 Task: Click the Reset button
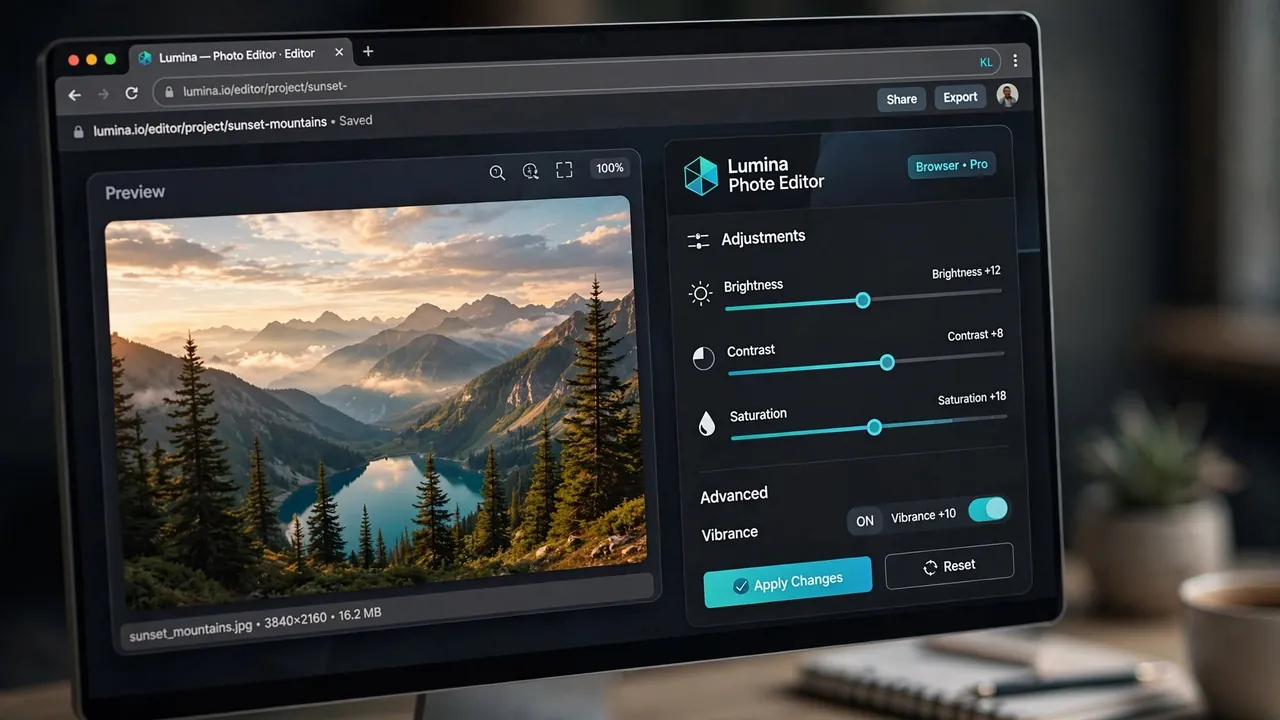coord(949,566)
